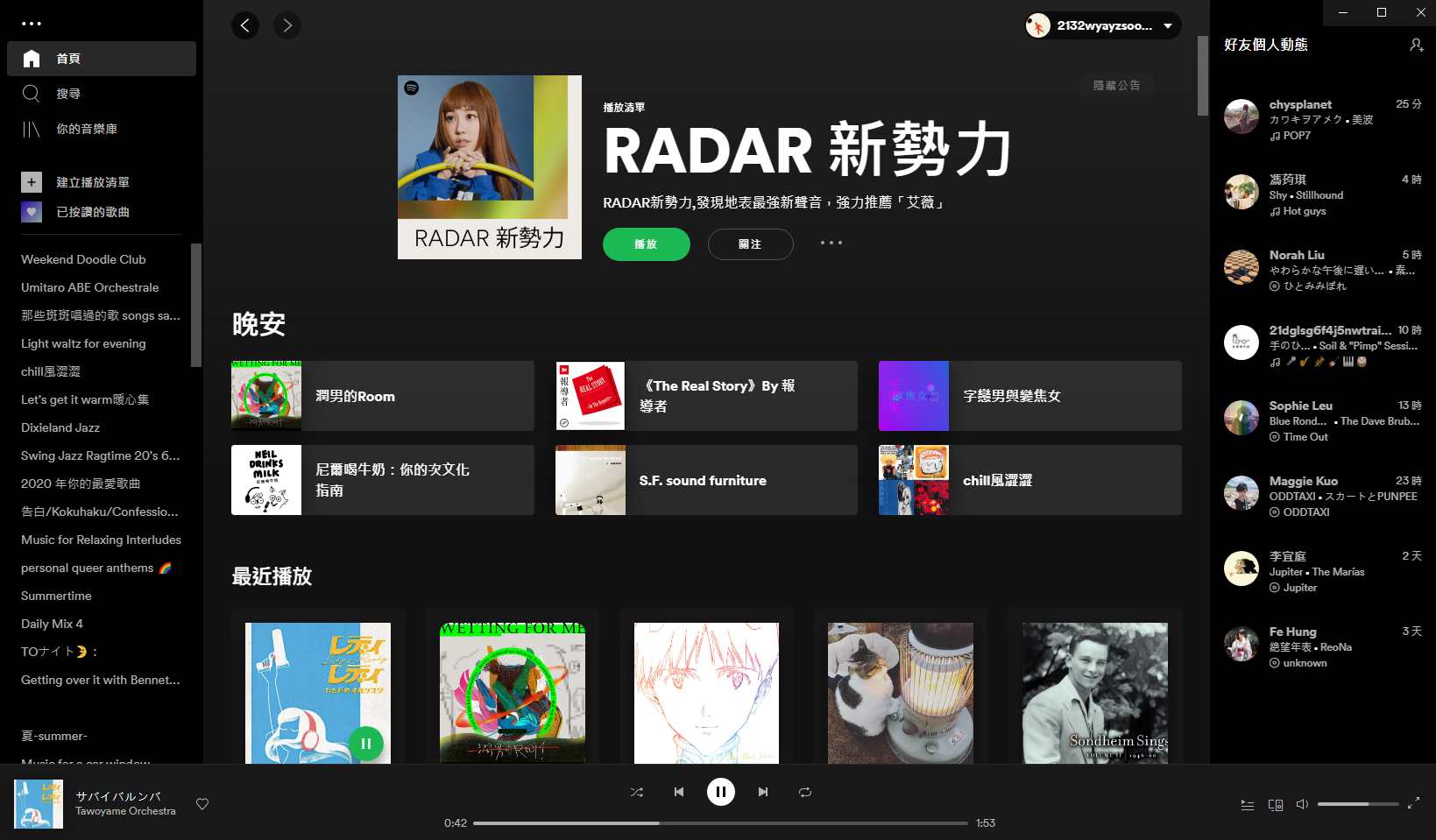Screen dimensions: 1436x840
Task: Open the S.F. sound furniture card
Action: tap(706, 480)
